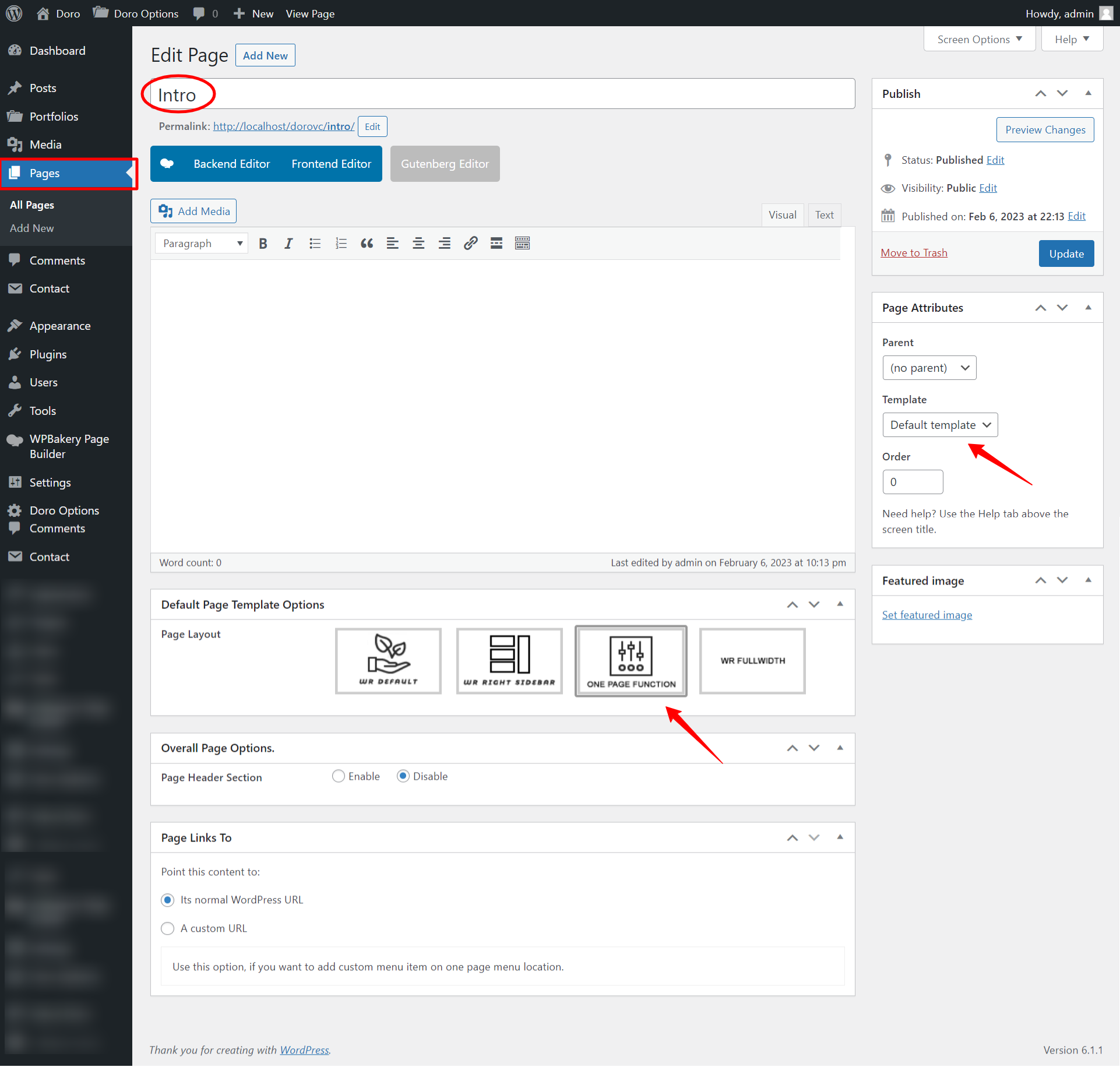The width and height of the screenshot is (1120, 1067).
Task: Select Disable for Page Header Section
Action: coord(403,776)
